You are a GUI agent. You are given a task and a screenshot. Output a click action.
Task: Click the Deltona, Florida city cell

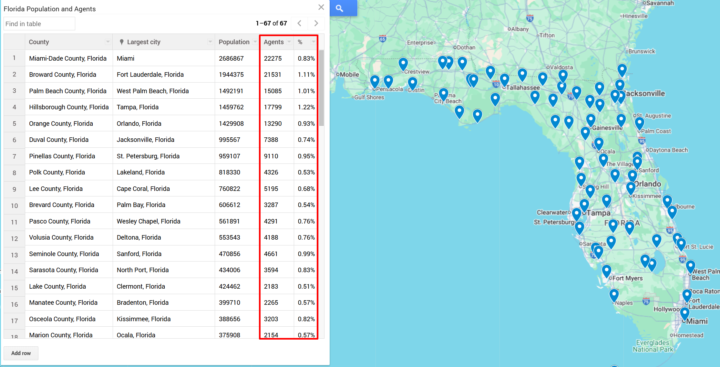(x=163, y=237)
